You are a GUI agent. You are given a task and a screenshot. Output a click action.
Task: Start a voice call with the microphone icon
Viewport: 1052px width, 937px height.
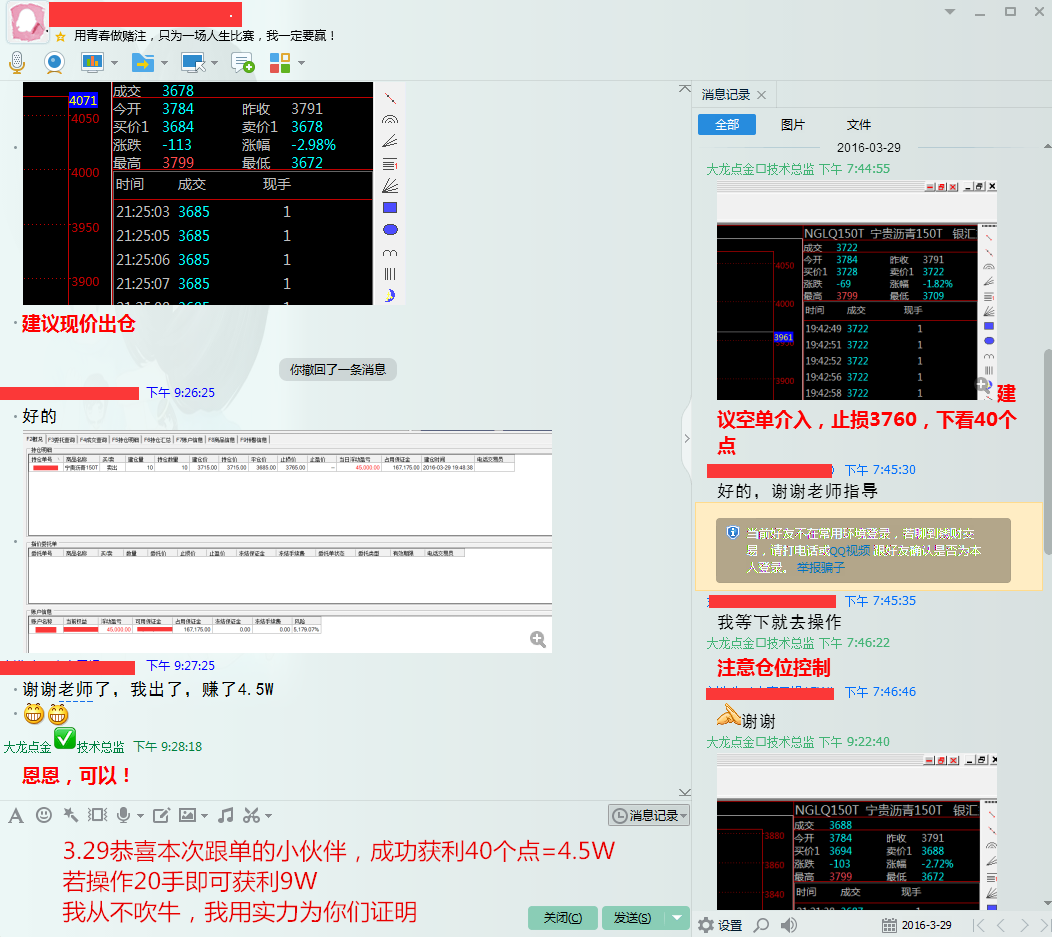click(x=17, y=62)
